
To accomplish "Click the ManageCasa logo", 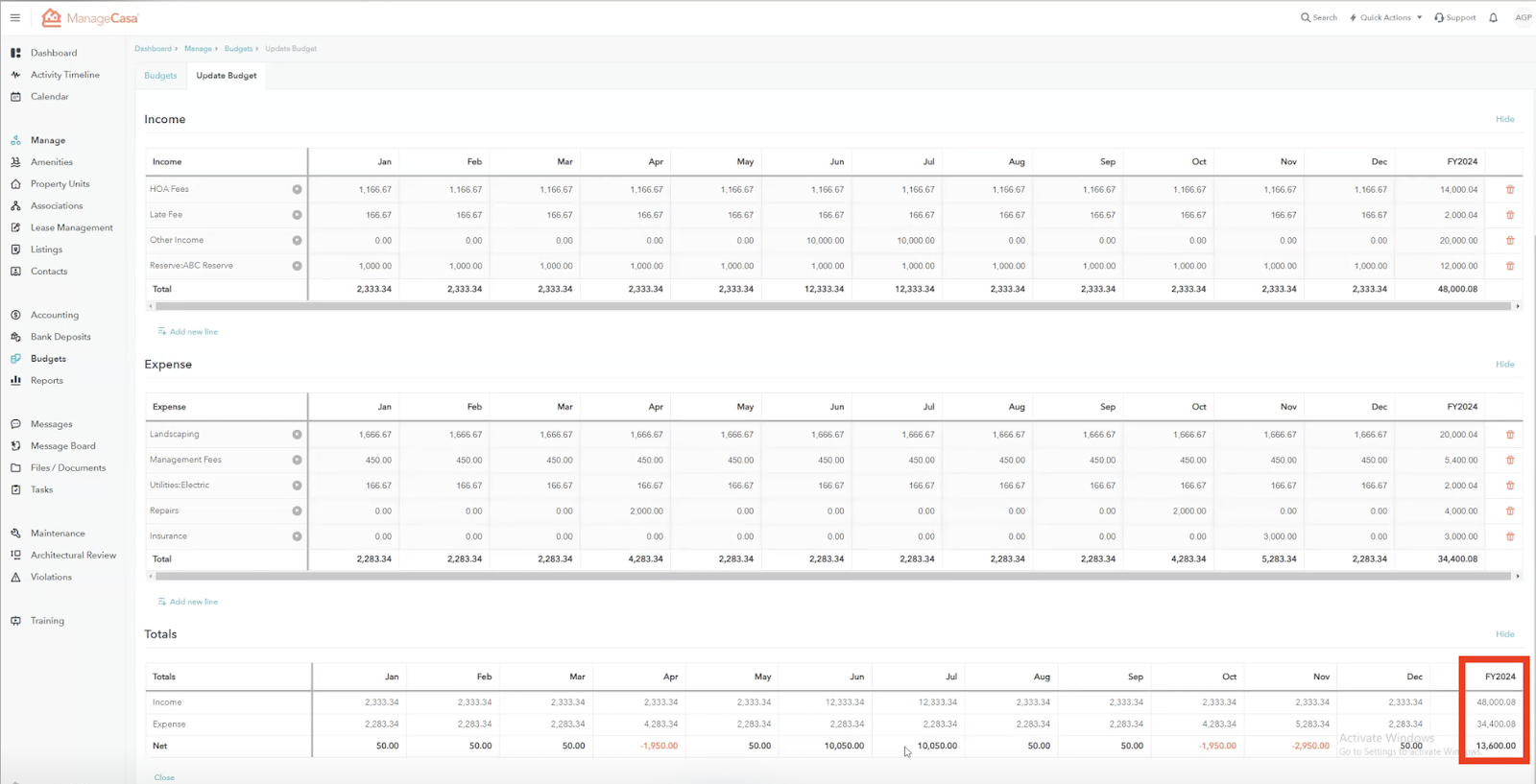I will point(91,17).
